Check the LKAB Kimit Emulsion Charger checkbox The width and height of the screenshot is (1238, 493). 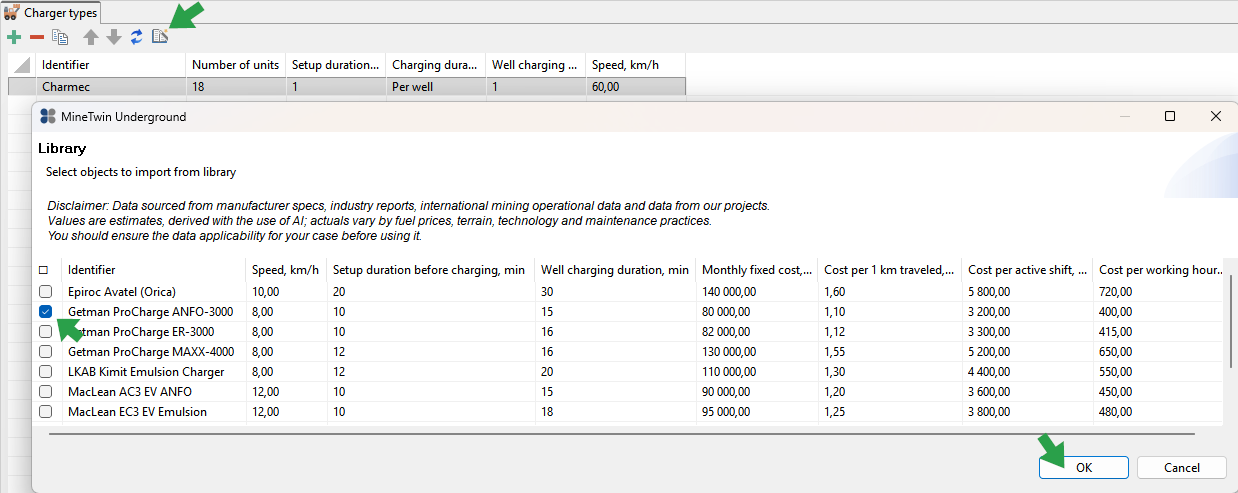[45, 372]
